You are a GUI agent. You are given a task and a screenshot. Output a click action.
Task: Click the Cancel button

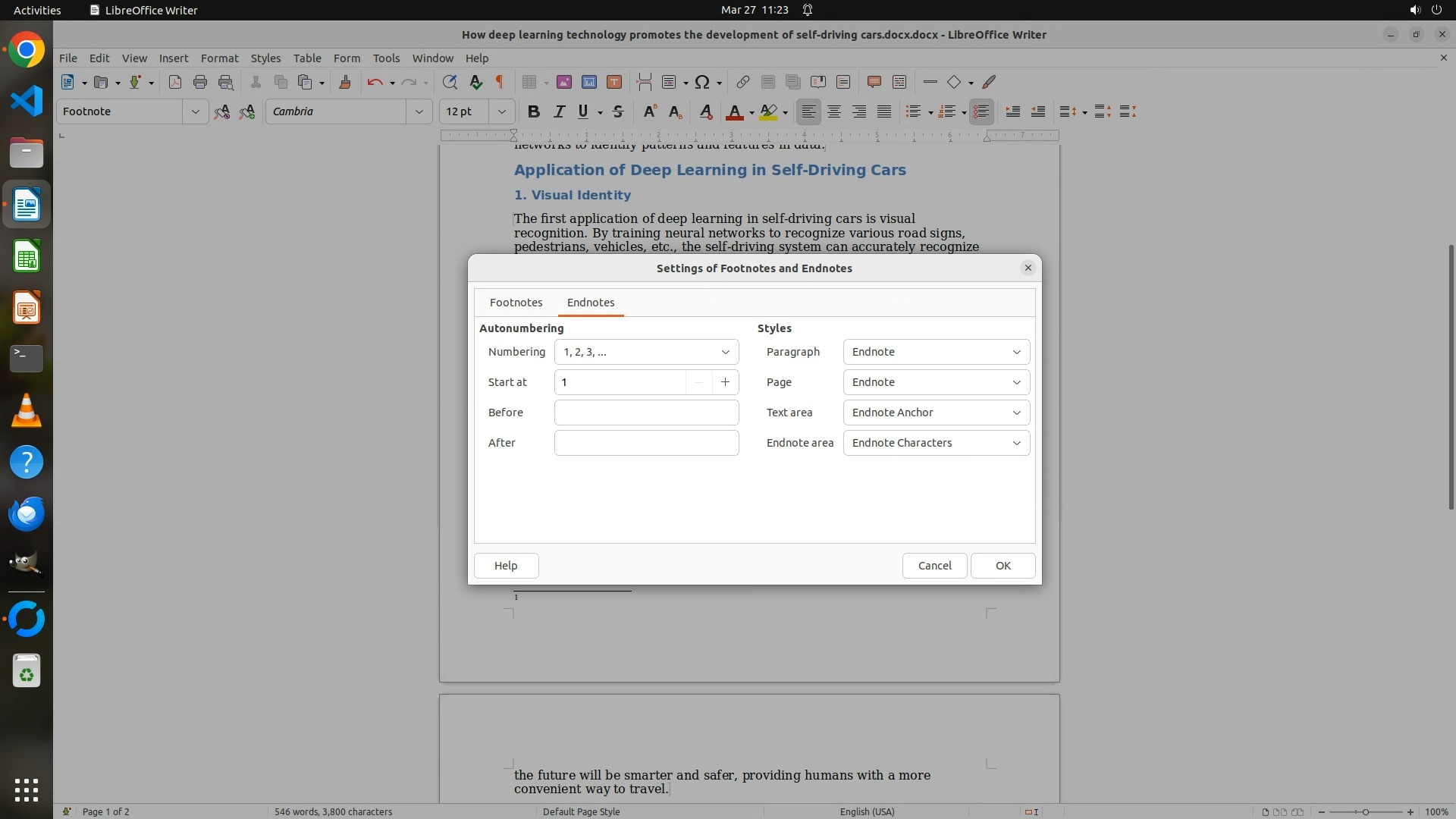click(934, 566)
